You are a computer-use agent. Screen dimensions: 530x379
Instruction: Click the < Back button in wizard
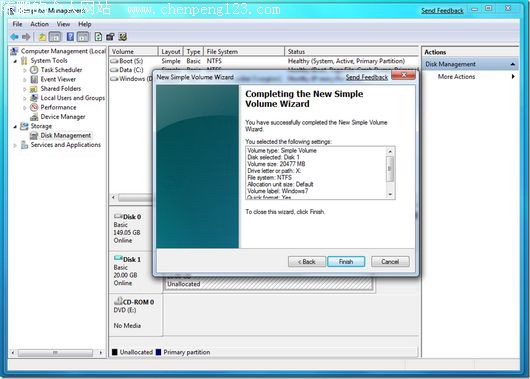[x=307, y=261]
